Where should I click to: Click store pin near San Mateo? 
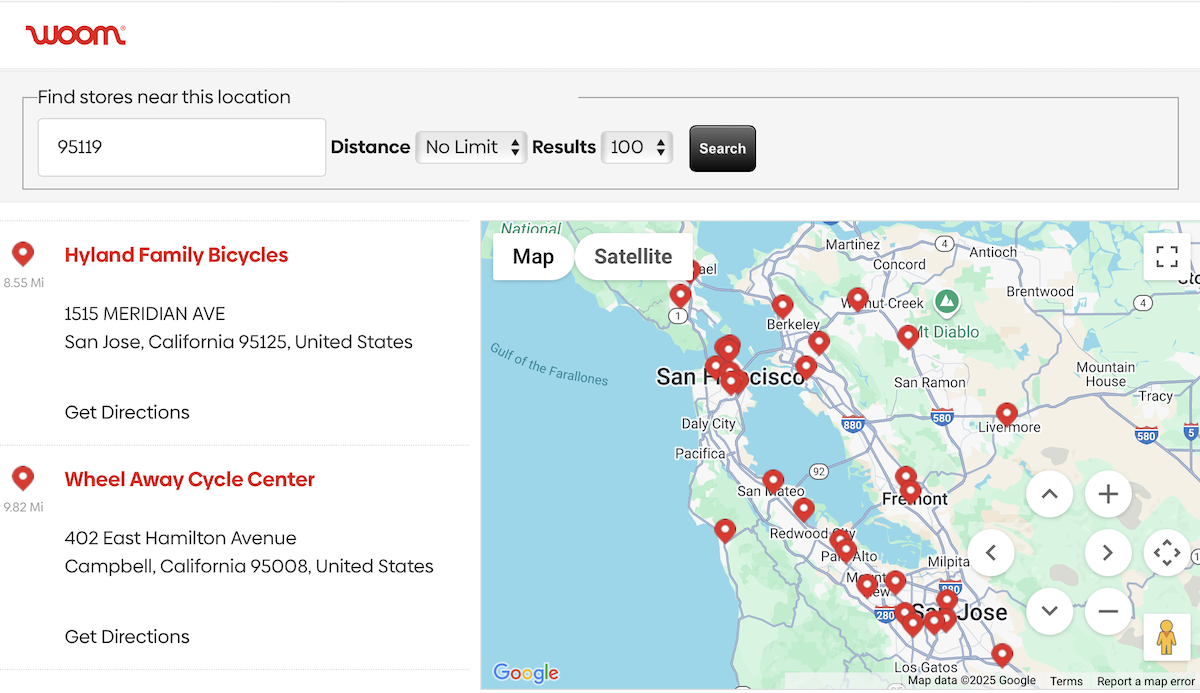[773, 481]
